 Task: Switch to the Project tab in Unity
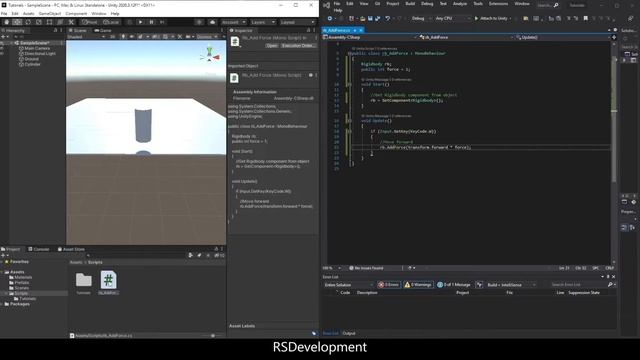[11, 249]
